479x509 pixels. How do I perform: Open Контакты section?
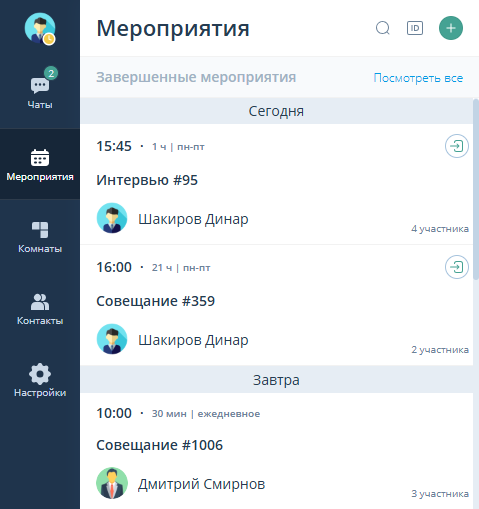40,309
